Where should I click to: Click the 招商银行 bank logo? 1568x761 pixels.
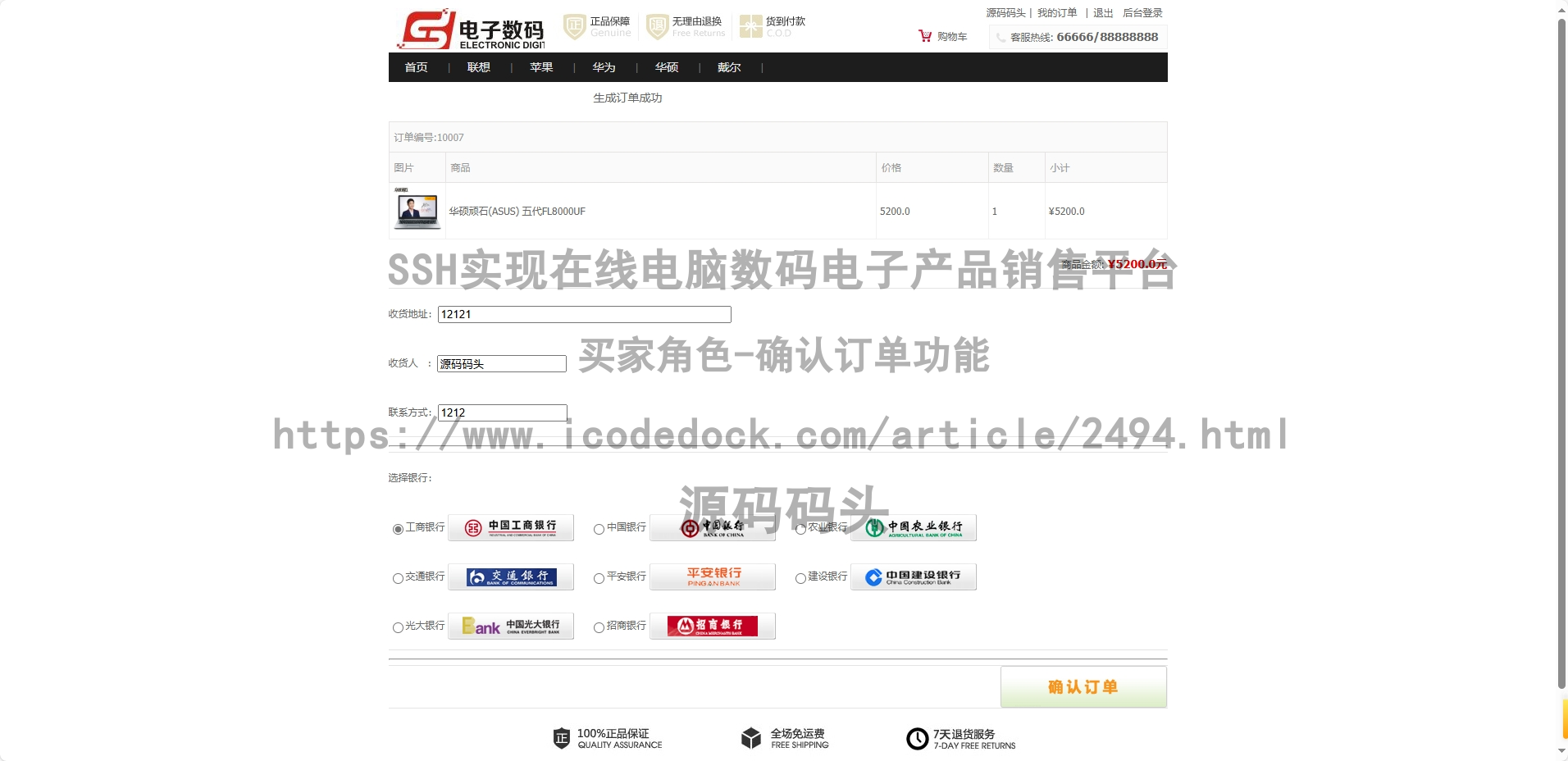pos(713,626)
